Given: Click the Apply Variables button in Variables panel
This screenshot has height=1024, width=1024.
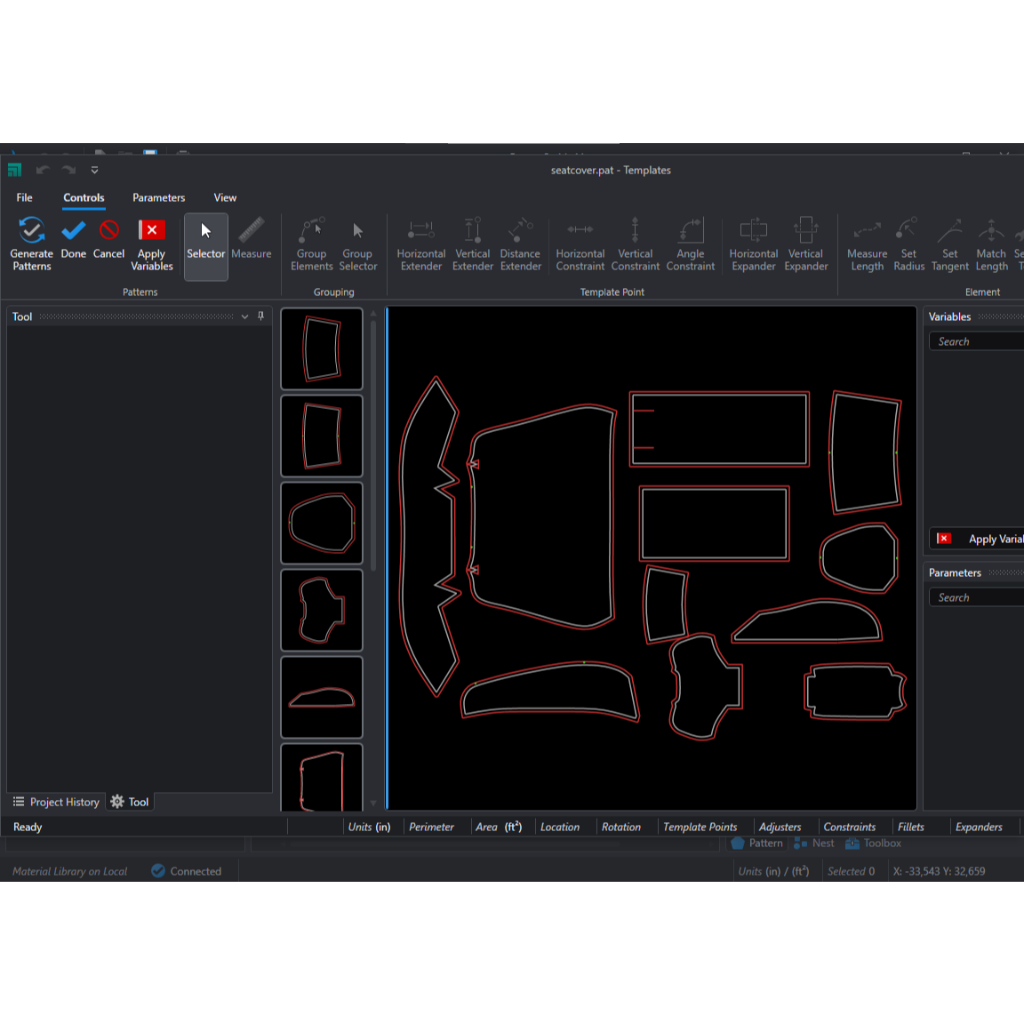Looking at the screenshot, I should (980, 539).
